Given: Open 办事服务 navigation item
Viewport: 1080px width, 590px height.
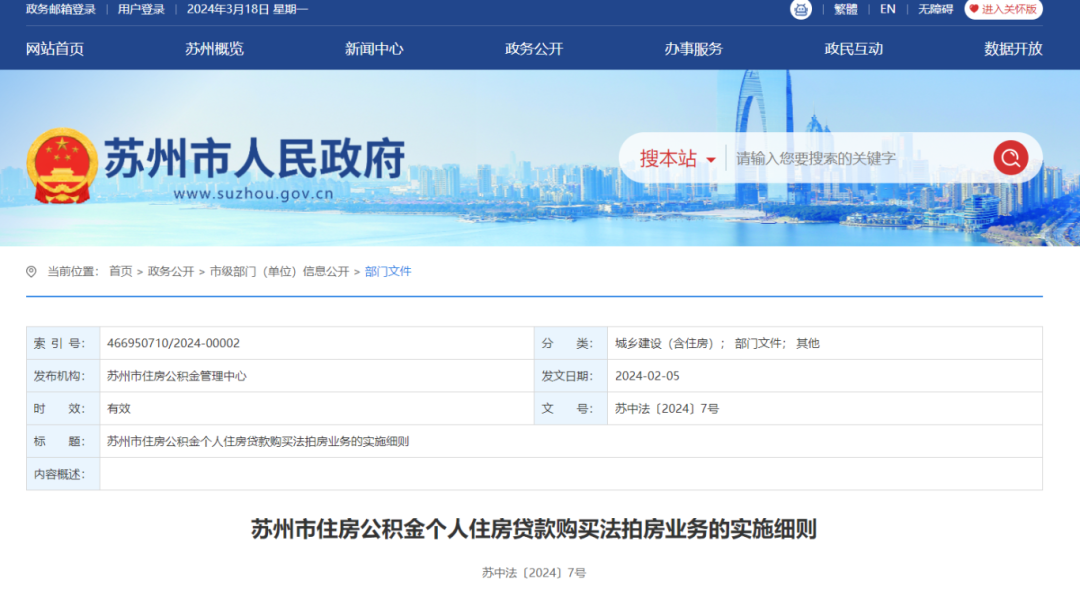Looking at the screenshot, I should coord(693,49).
